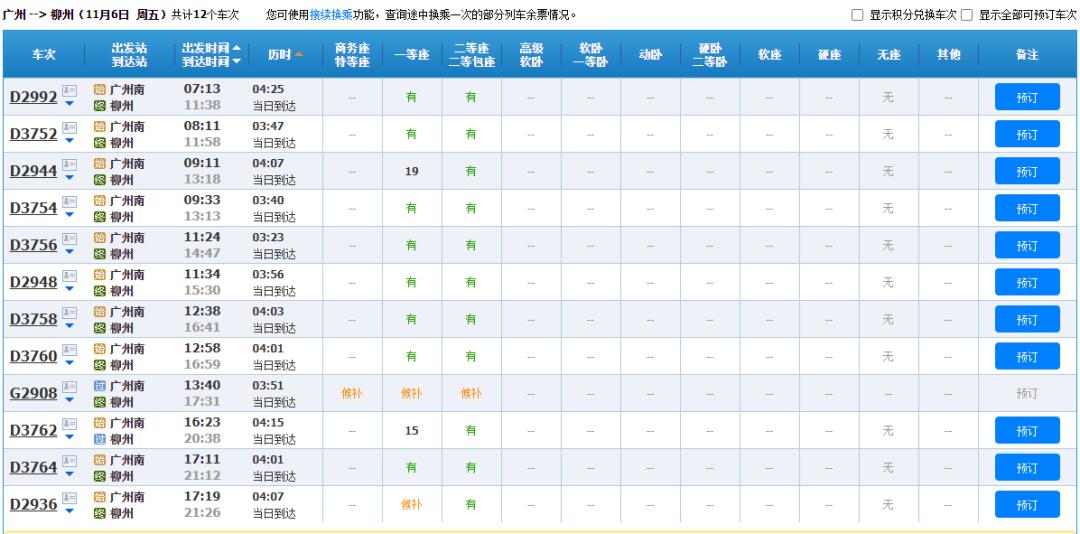Viewport: 1080px width, 534px height.
Task: Sort by 历时 duration column header
Action: pyautogui.click(x=285, y=54)
